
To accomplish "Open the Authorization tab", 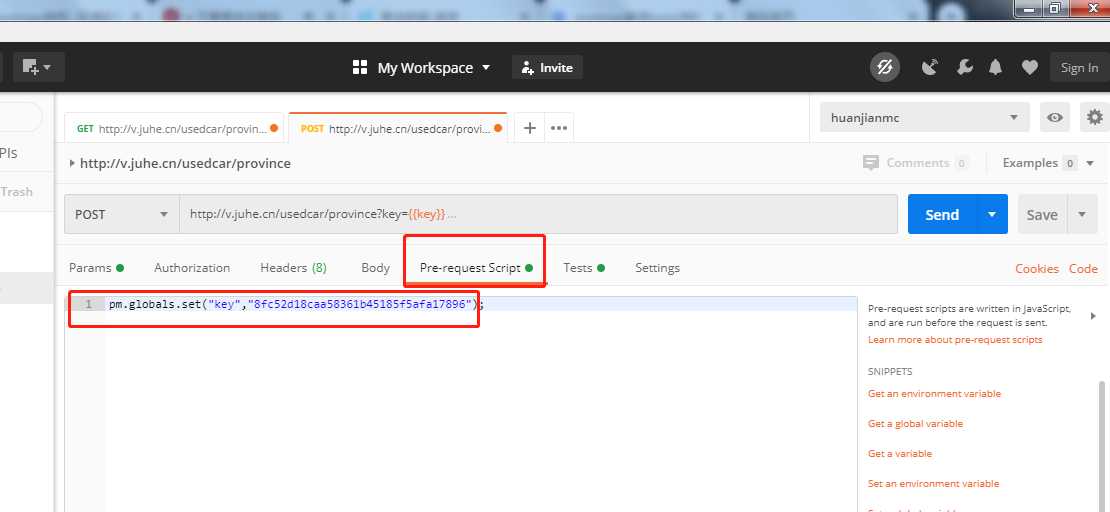I will [x=192, y=268].
